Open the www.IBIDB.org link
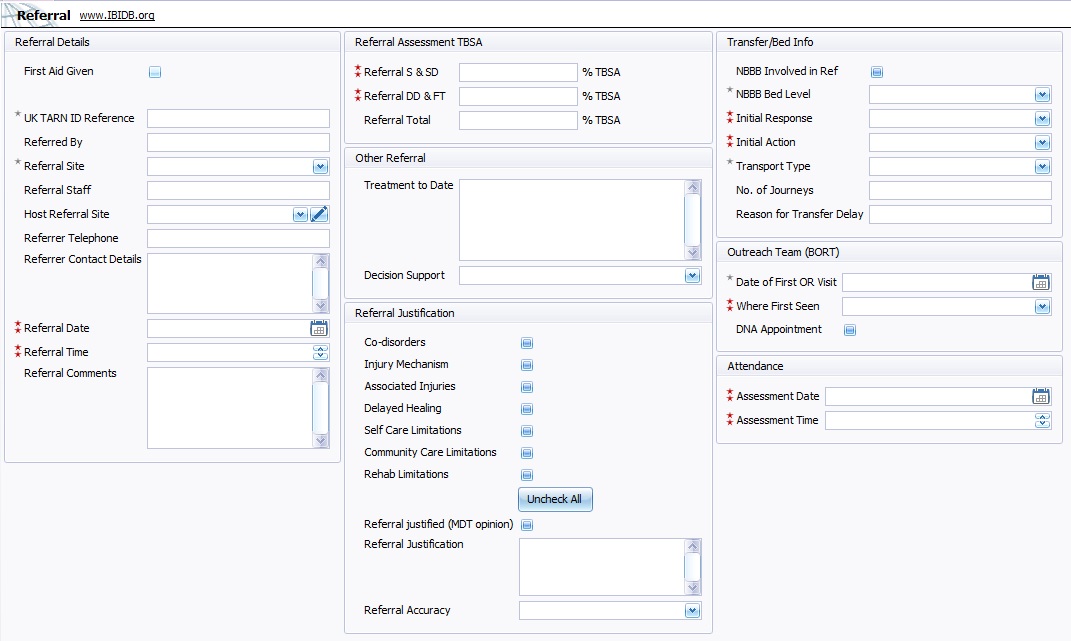The width and height of the screenshot is (1071, 641). click(x=117, y=16)
